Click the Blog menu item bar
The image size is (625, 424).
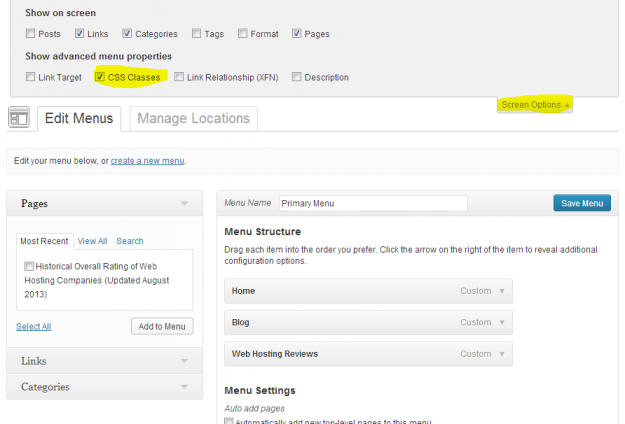[x=368, y=322]
